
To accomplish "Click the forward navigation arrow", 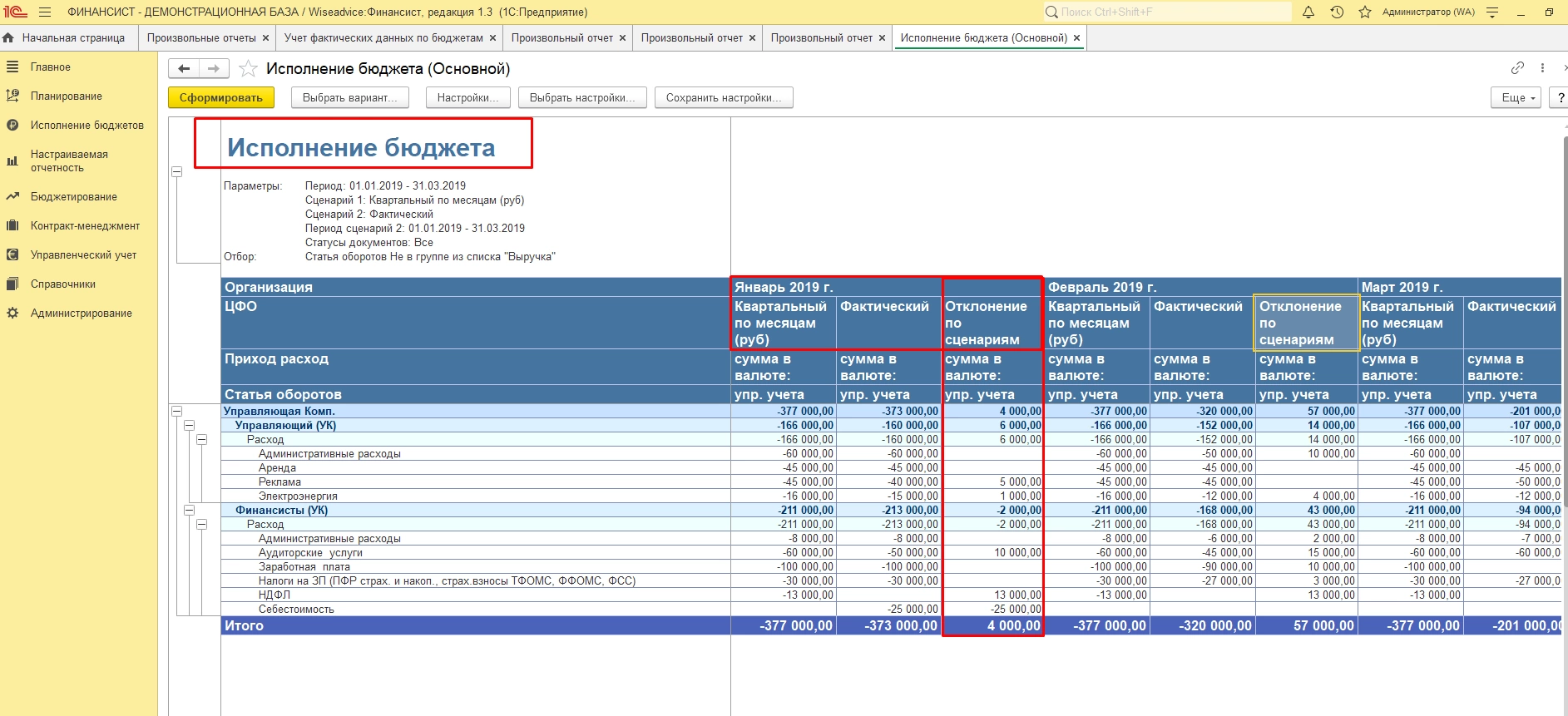I will tap(214, 69).
